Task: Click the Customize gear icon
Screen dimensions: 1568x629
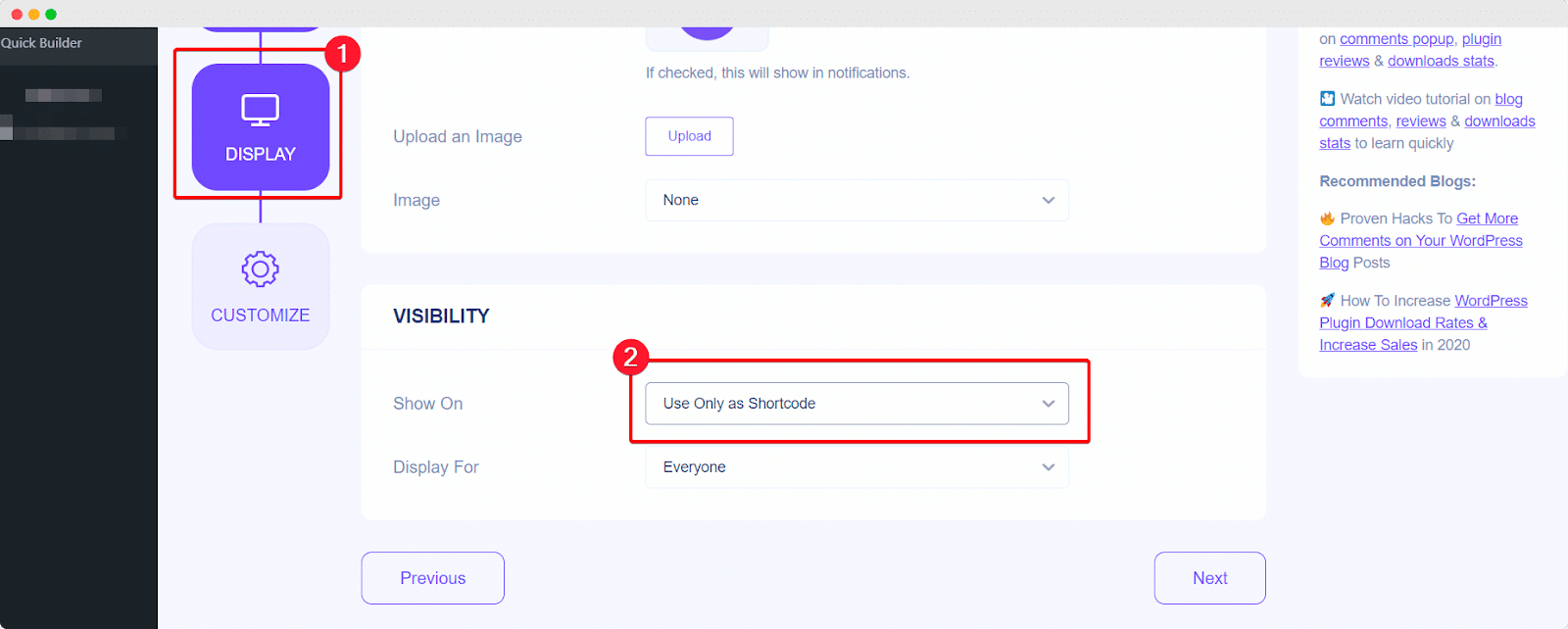Action: (x=259, y=268)
